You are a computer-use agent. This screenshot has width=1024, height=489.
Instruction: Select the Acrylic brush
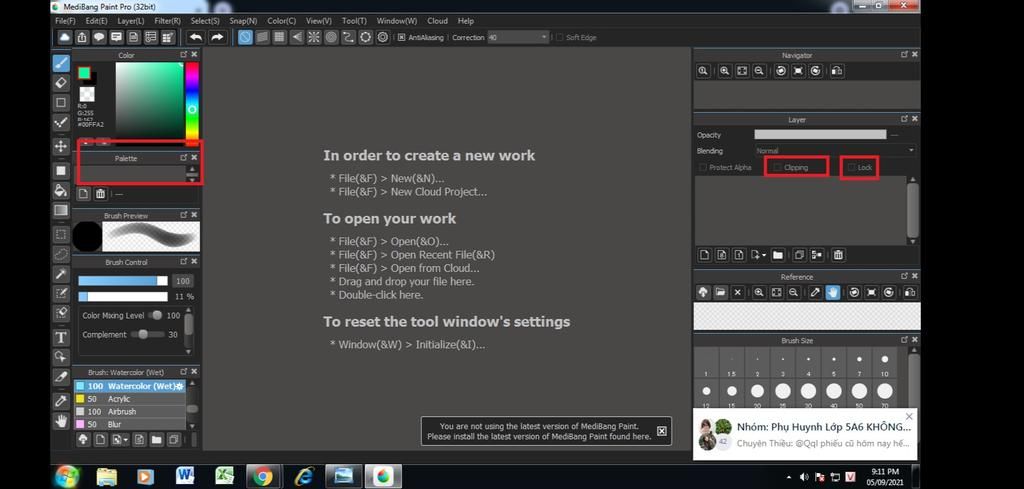(130, 399)
